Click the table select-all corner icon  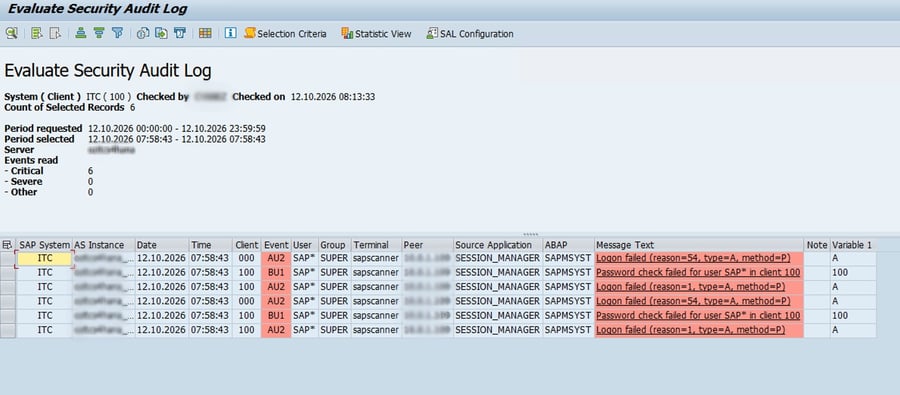click(x=7, y=245)
